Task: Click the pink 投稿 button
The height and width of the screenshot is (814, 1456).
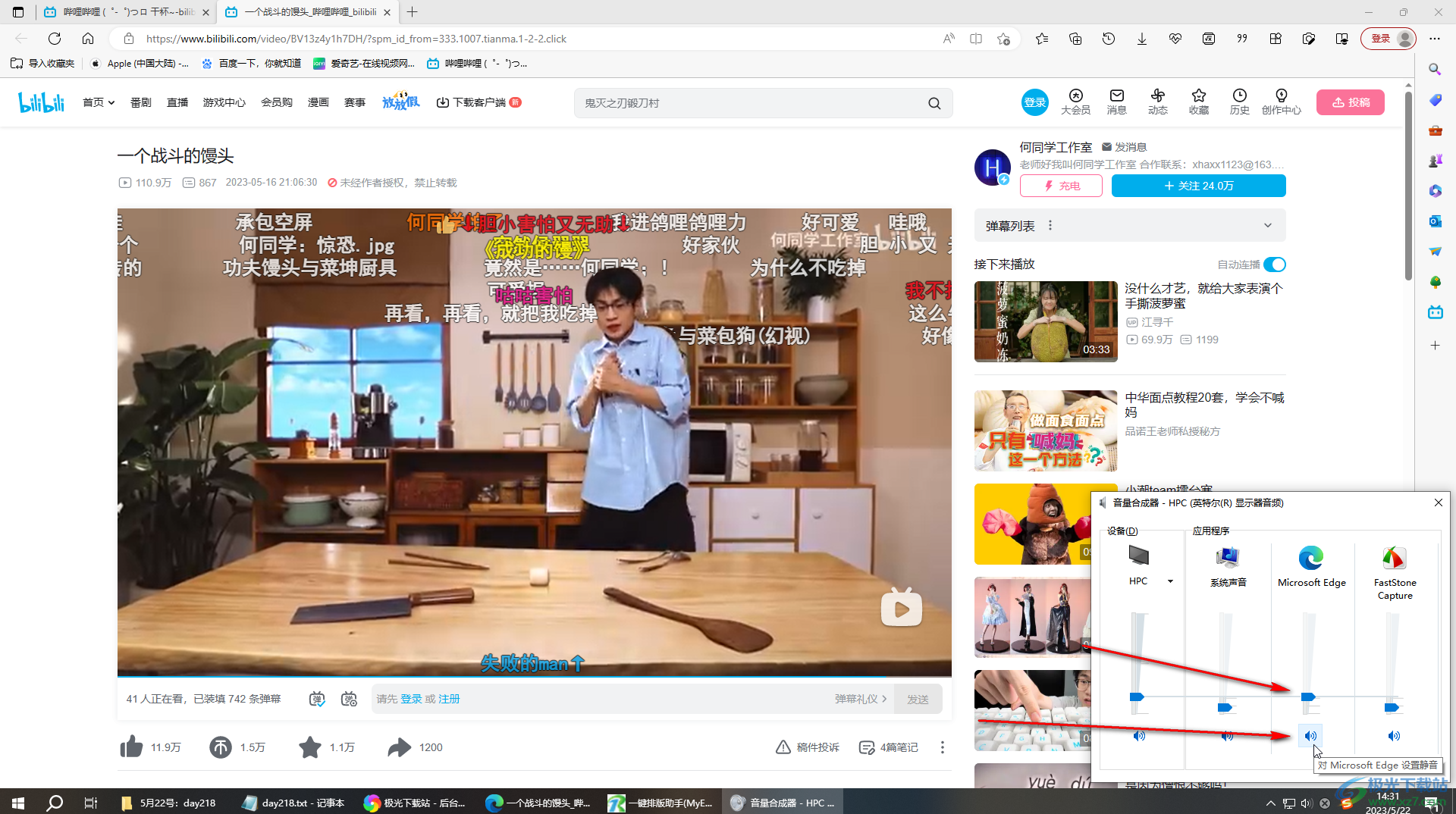Action: tap(1351, 102)
